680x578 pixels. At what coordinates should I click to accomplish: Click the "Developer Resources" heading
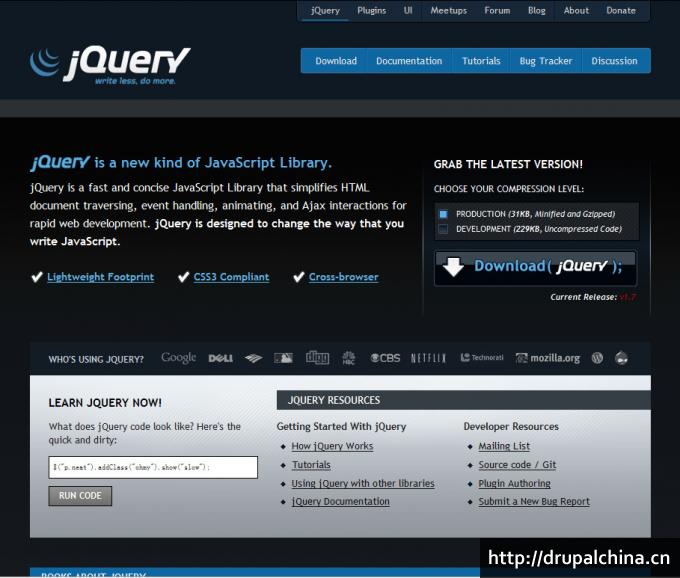pyautogui.click(x=511, y=427)
